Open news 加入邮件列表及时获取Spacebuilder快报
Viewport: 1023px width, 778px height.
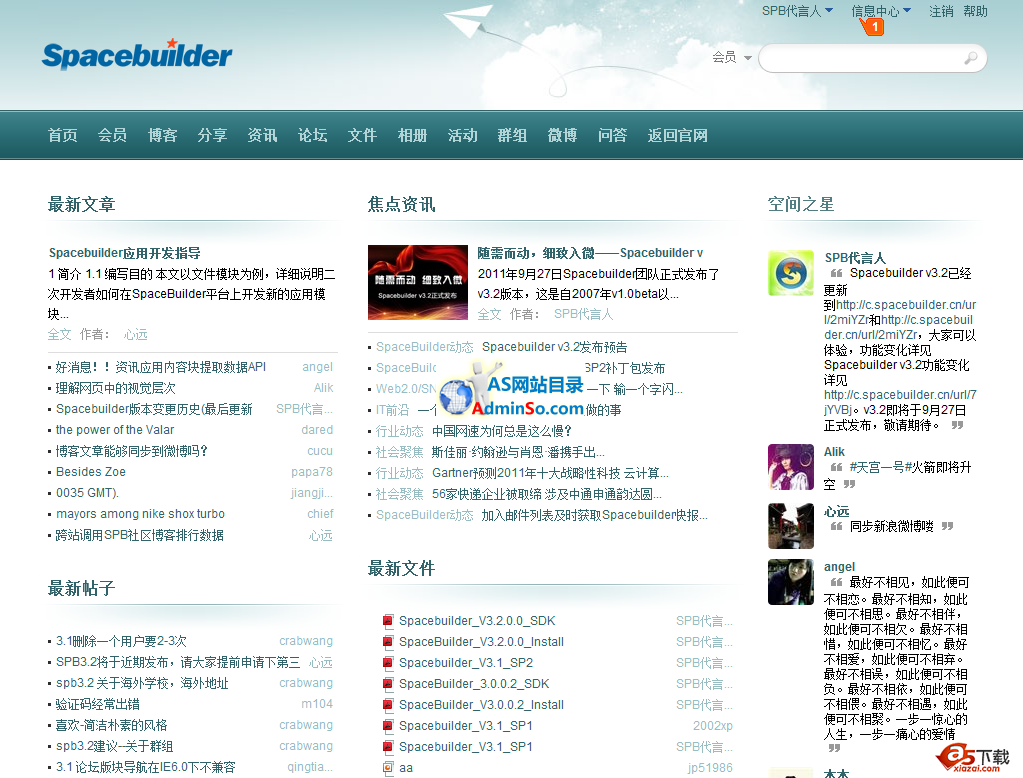tap(594, 515)
